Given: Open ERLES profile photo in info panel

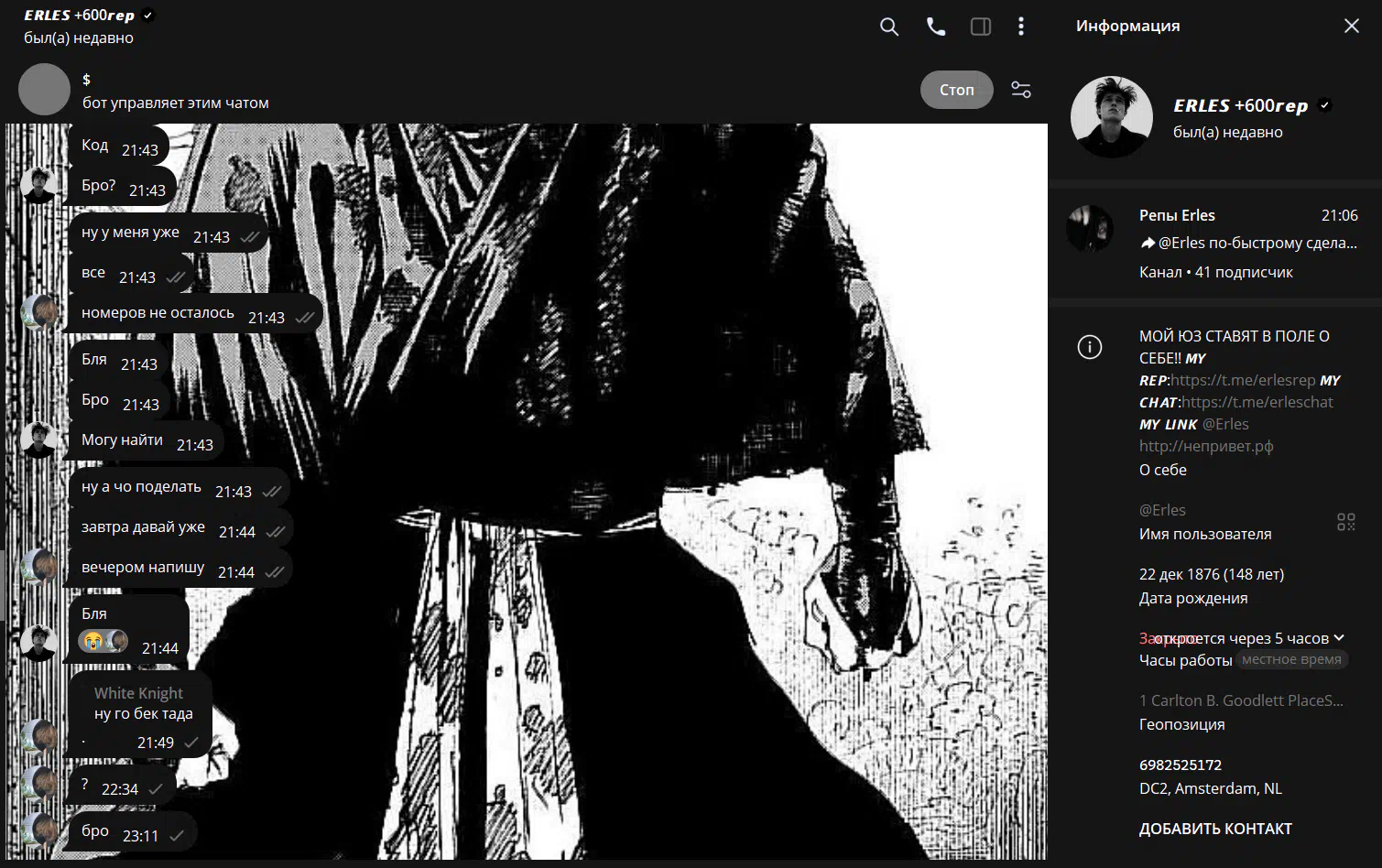Looking at the screenshot, I should [1112, 117].
